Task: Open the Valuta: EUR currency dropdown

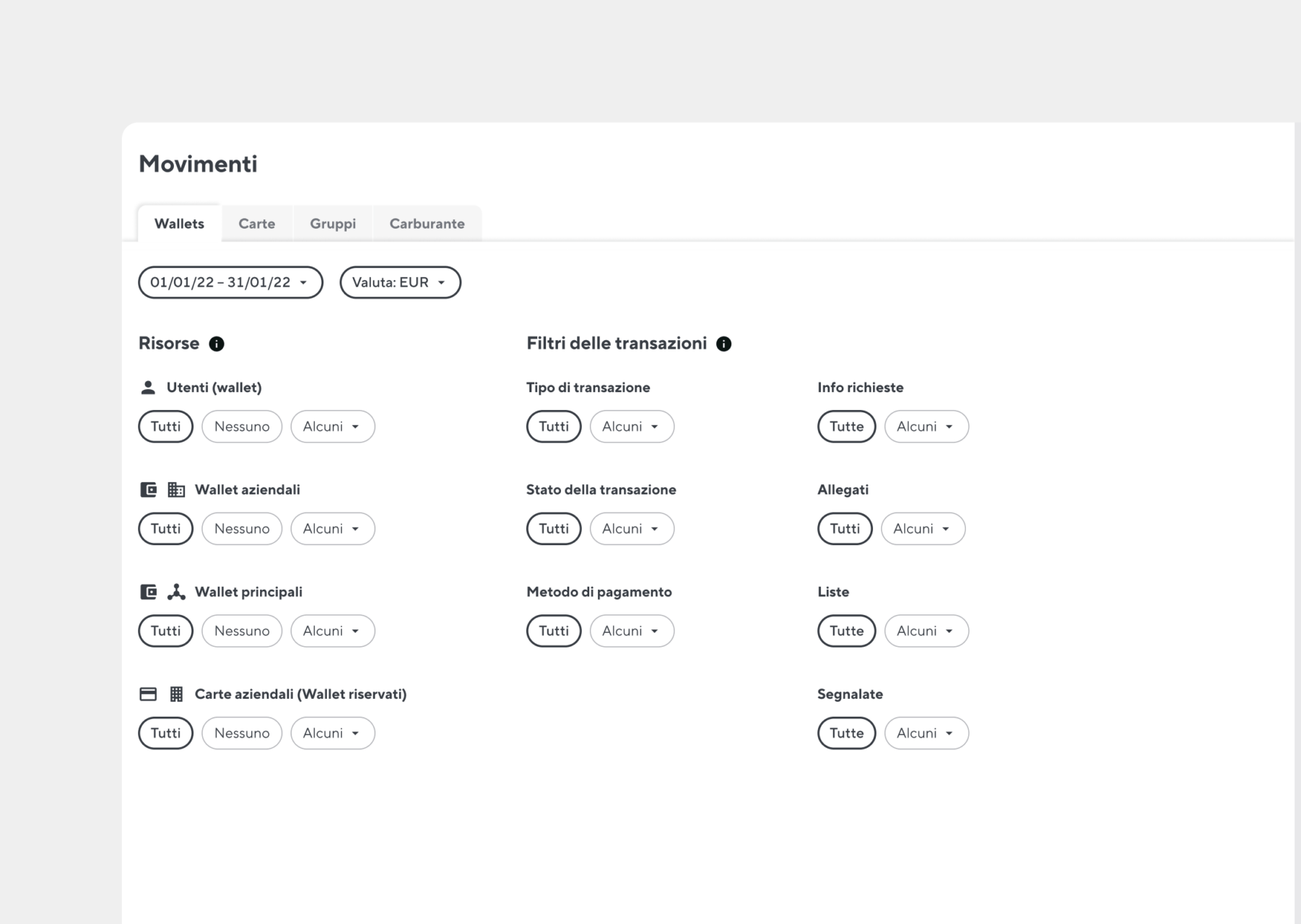Action: click(x=400, y=282)
